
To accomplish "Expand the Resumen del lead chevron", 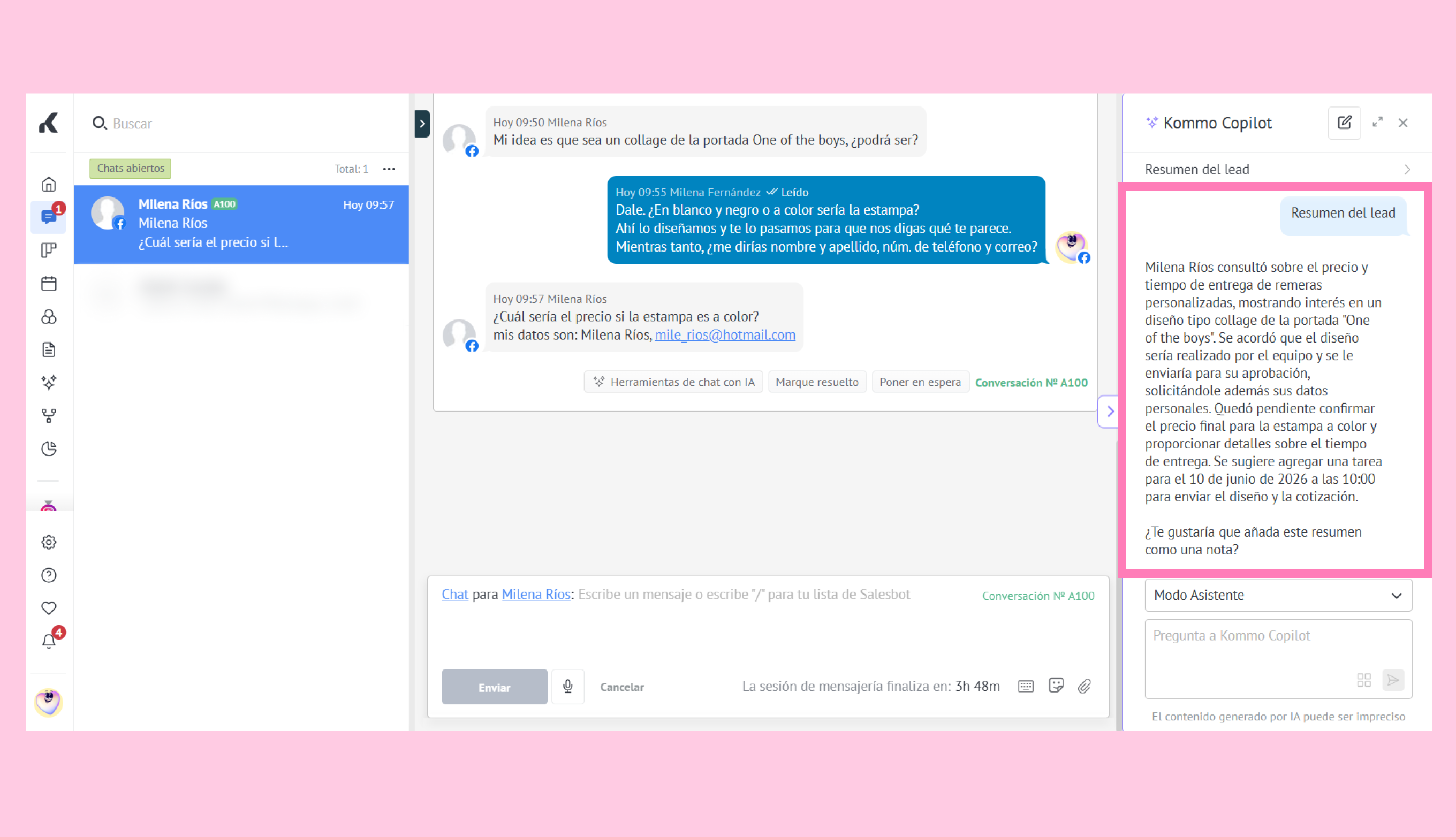I will [x=1407, y=170].
